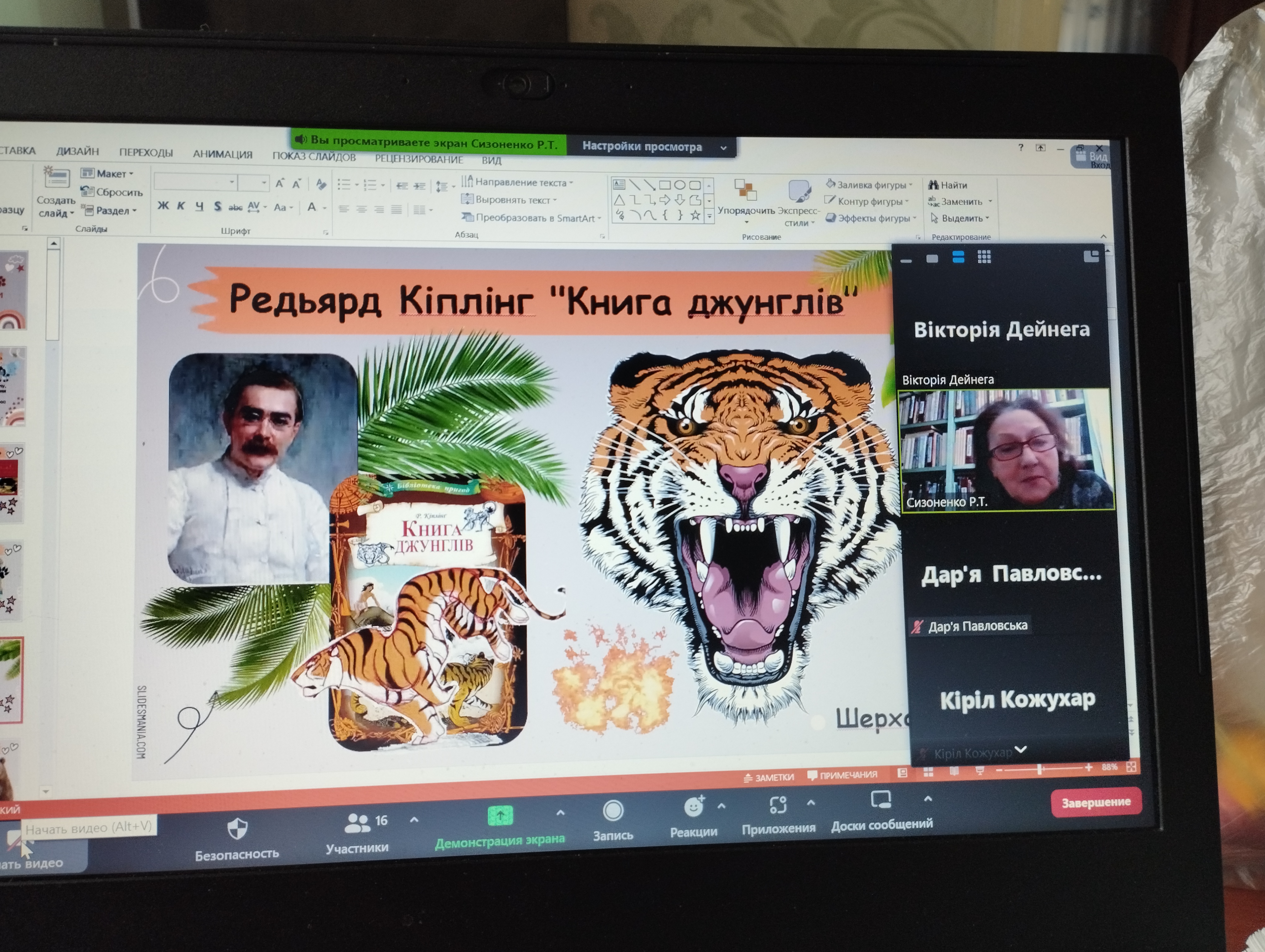Image resolution: width=1265 pixels, height=952 pixels.
Task: Open the font name combo box
Action: [196, 182]
